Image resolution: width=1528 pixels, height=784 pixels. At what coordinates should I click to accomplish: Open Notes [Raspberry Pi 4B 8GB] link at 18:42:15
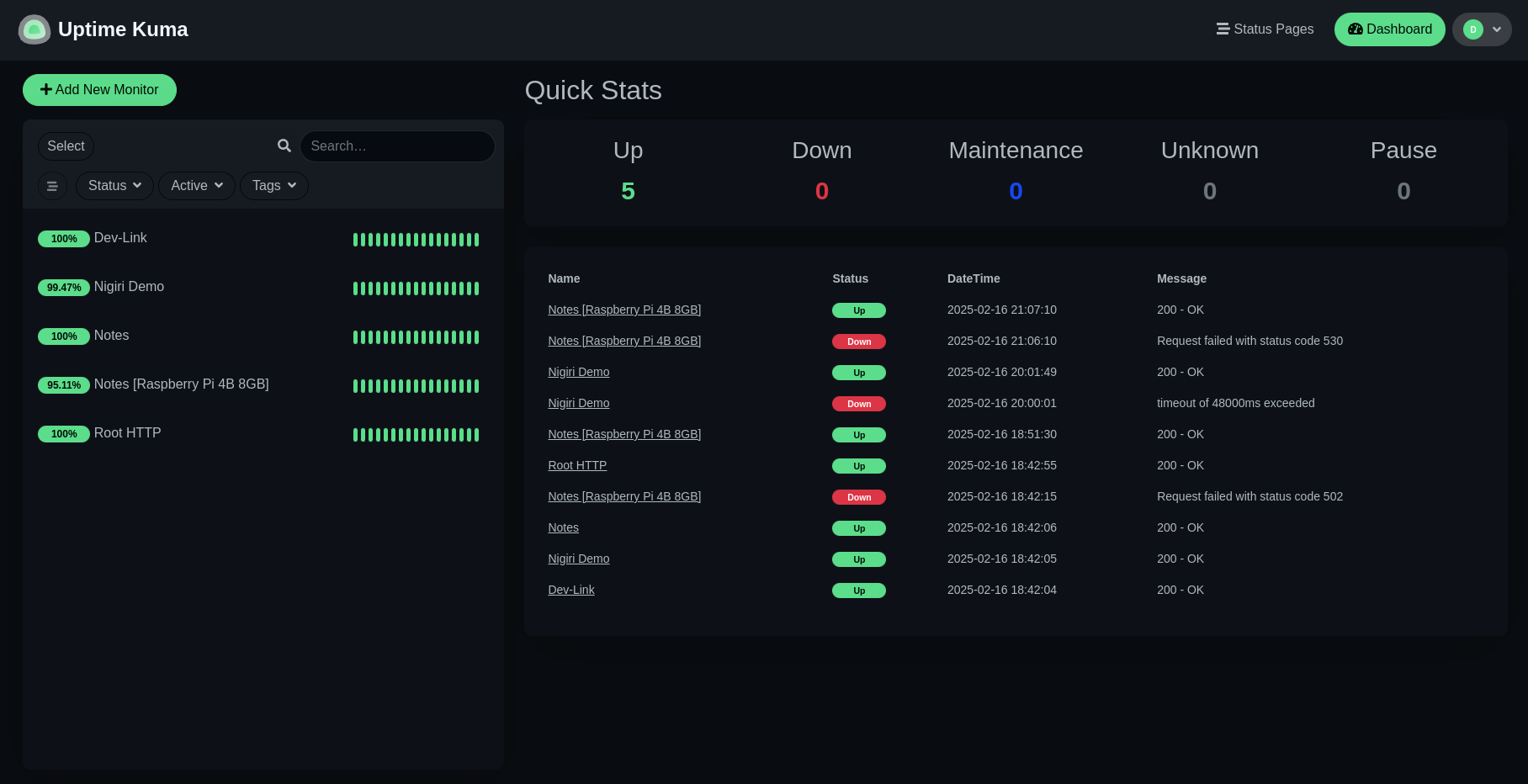pos(624,496)
